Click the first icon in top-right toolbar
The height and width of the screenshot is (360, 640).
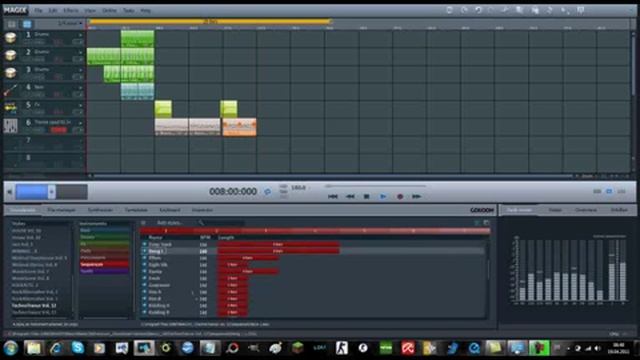(449, 10)
